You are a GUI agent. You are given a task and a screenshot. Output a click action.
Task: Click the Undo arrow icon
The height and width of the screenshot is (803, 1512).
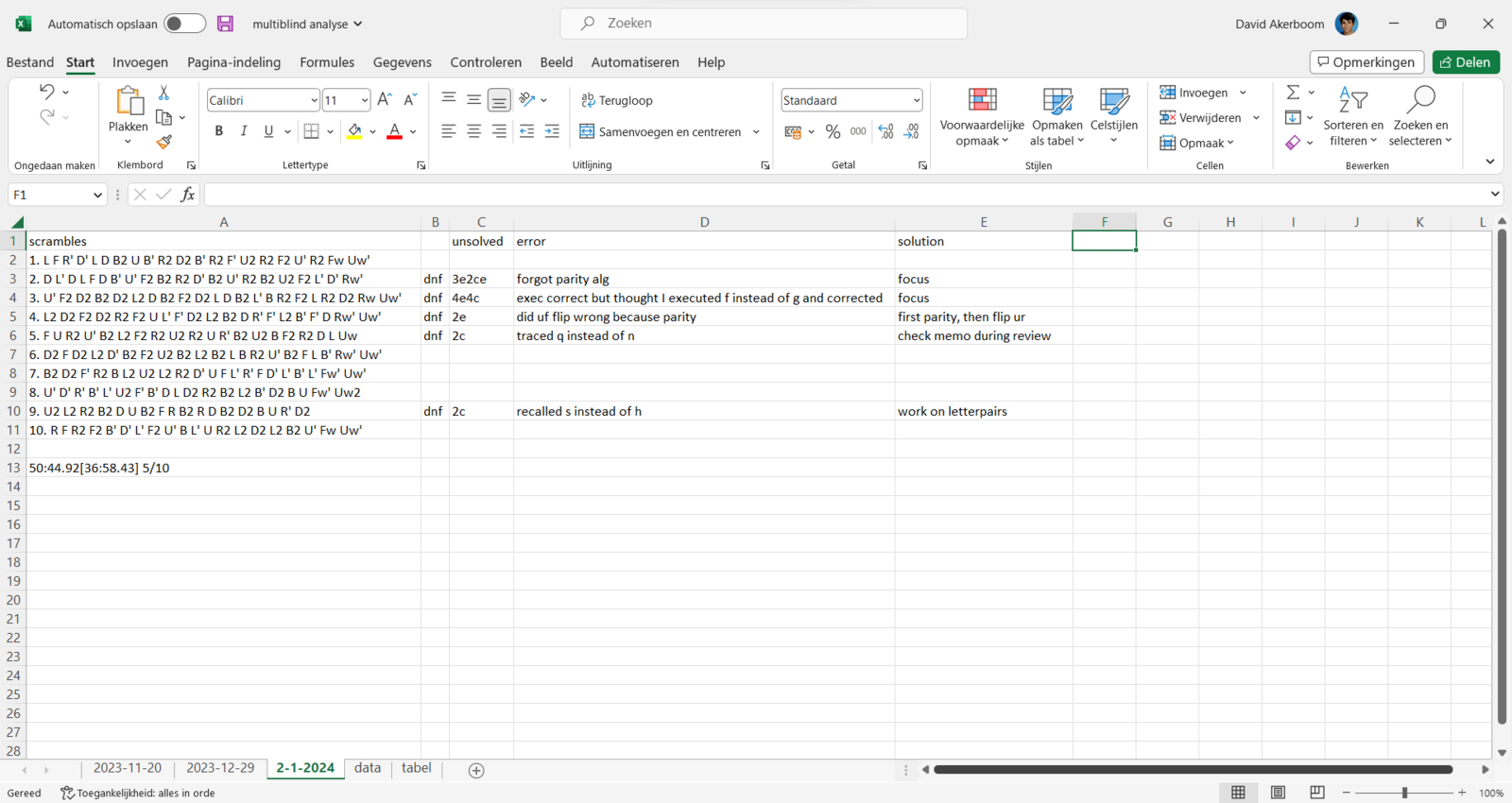pyautogui.click(x=46, y=92)
